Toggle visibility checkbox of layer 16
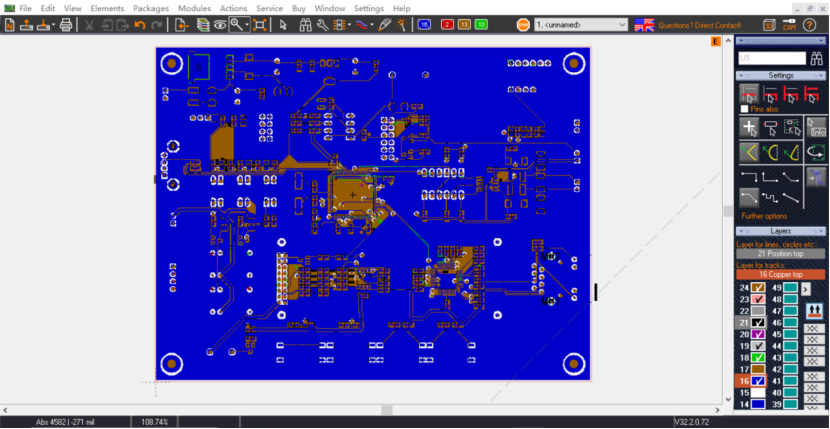 coord(759,381)
